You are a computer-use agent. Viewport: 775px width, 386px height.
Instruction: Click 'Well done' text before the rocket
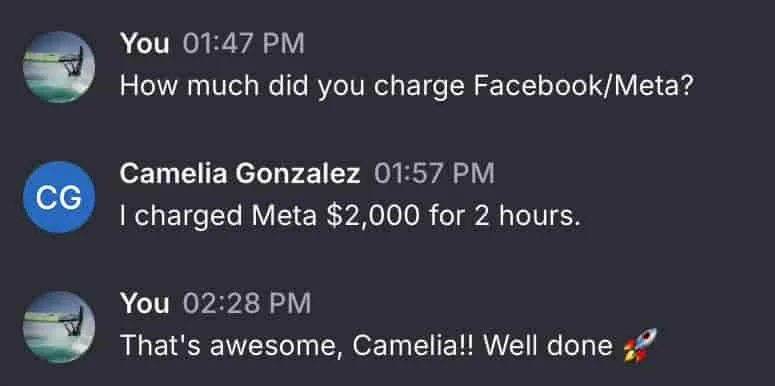coord(548,346)
